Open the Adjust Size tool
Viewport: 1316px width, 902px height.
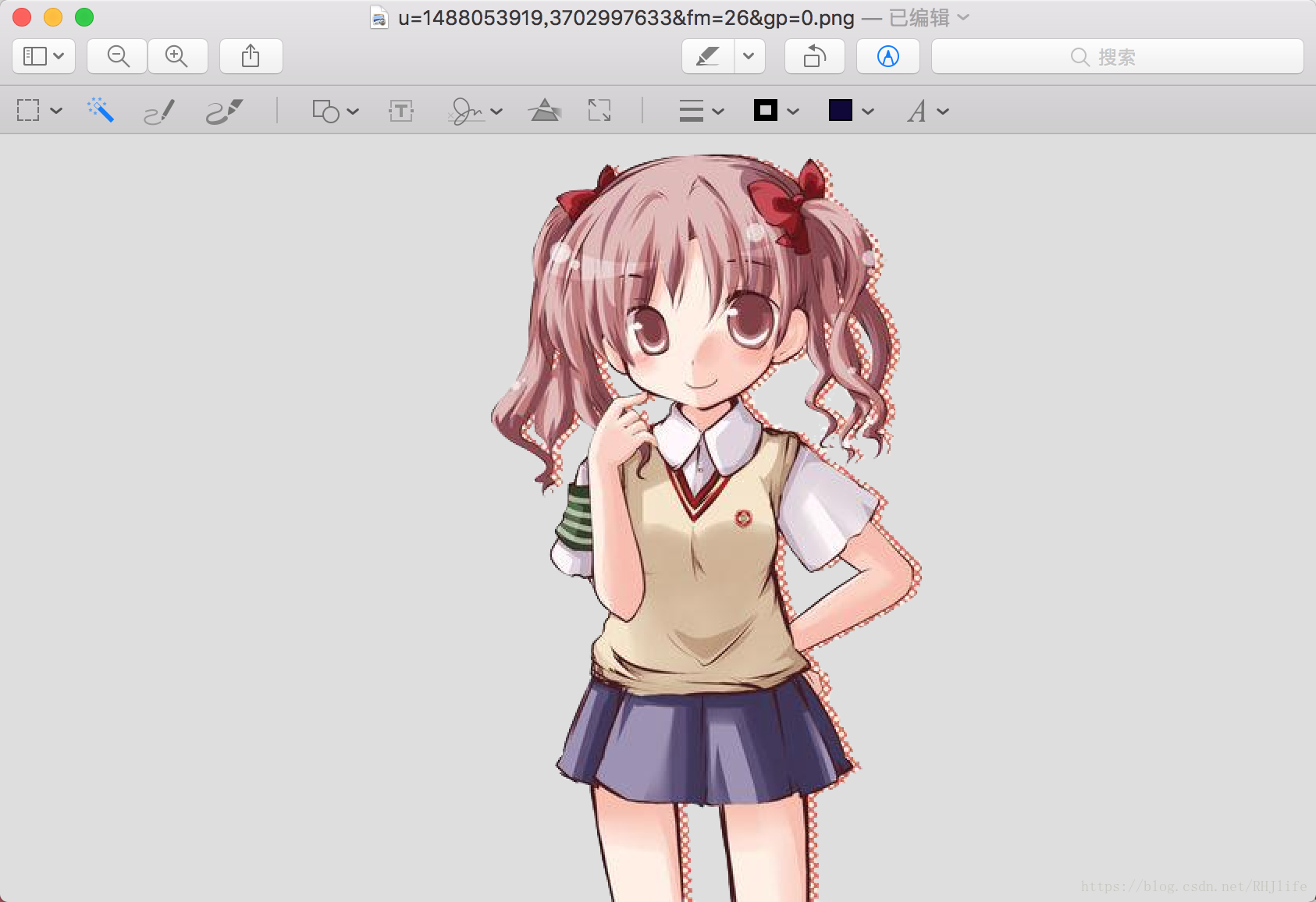click(599, 111)
